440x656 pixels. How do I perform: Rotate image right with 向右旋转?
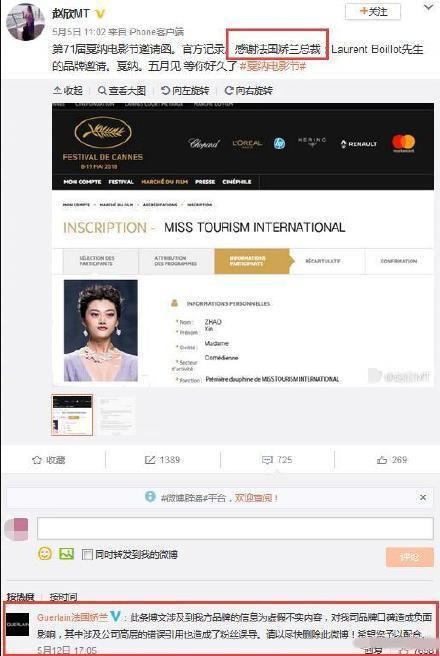(x=248, y=90)
